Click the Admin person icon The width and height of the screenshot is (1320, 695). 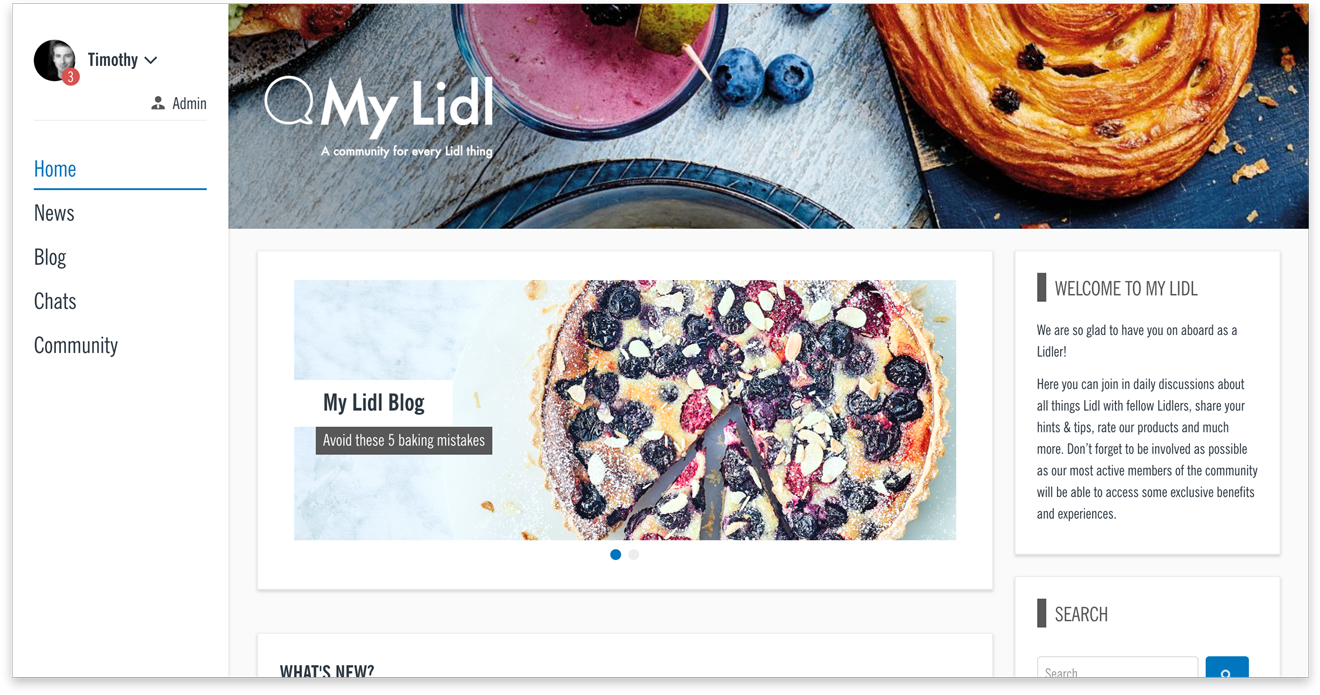(158, 103)
